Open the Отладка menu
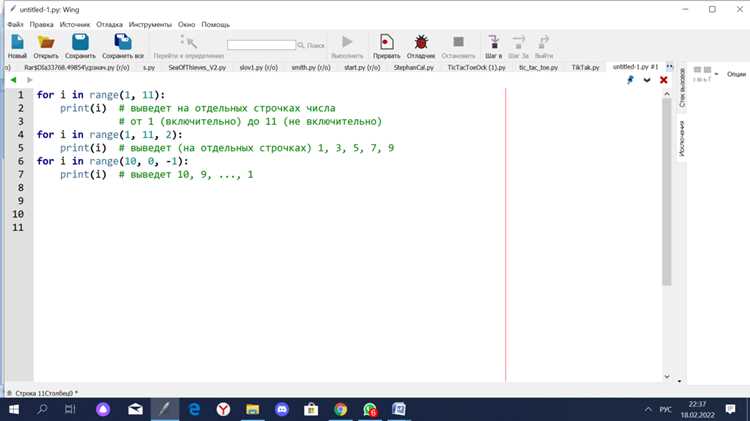The height and width of the screenshot is (421, 750). pyautogui.click(x=109, y=24)
